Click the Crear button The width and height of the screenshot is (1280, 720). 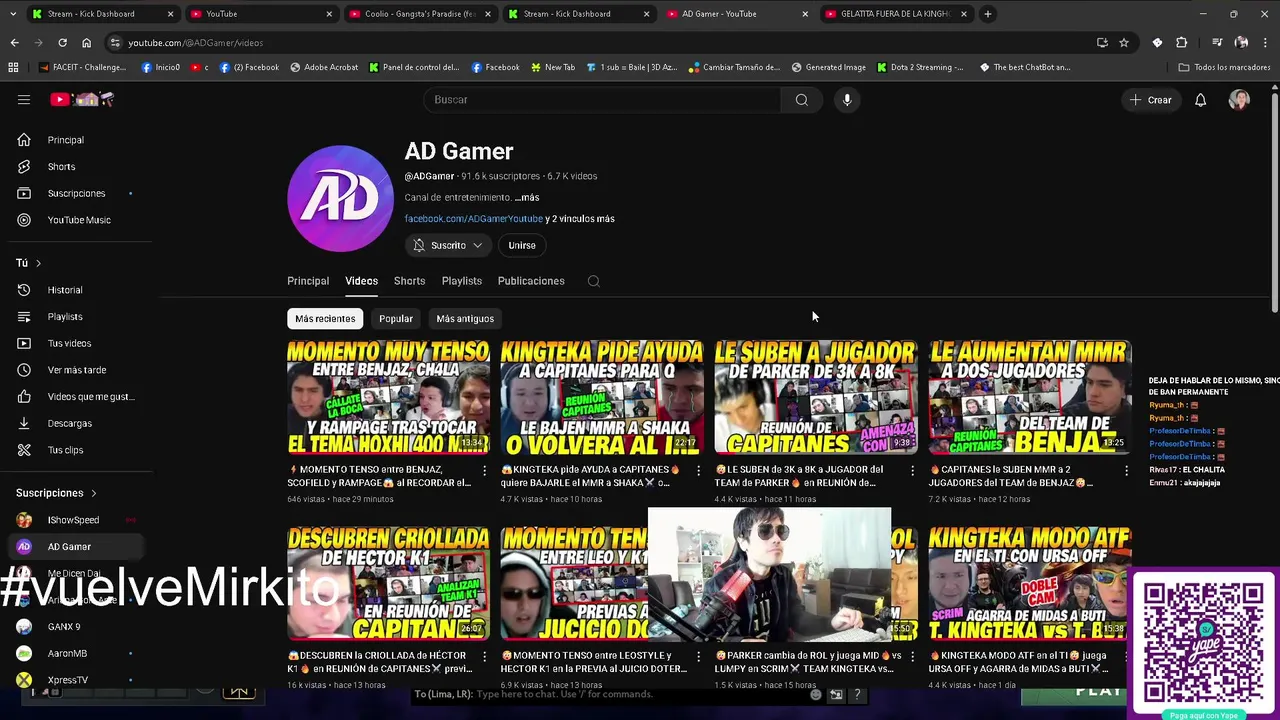(x=1150, y=100)
